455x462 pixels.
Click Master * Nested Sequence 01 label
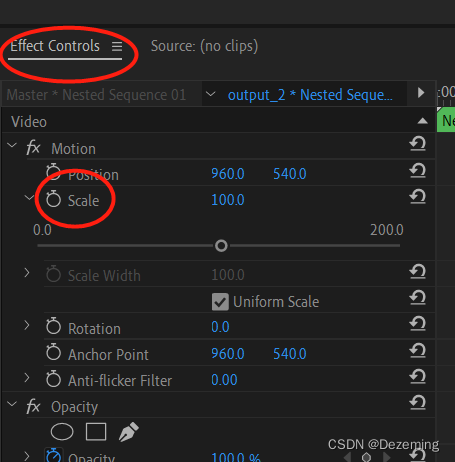coord(96,95)
